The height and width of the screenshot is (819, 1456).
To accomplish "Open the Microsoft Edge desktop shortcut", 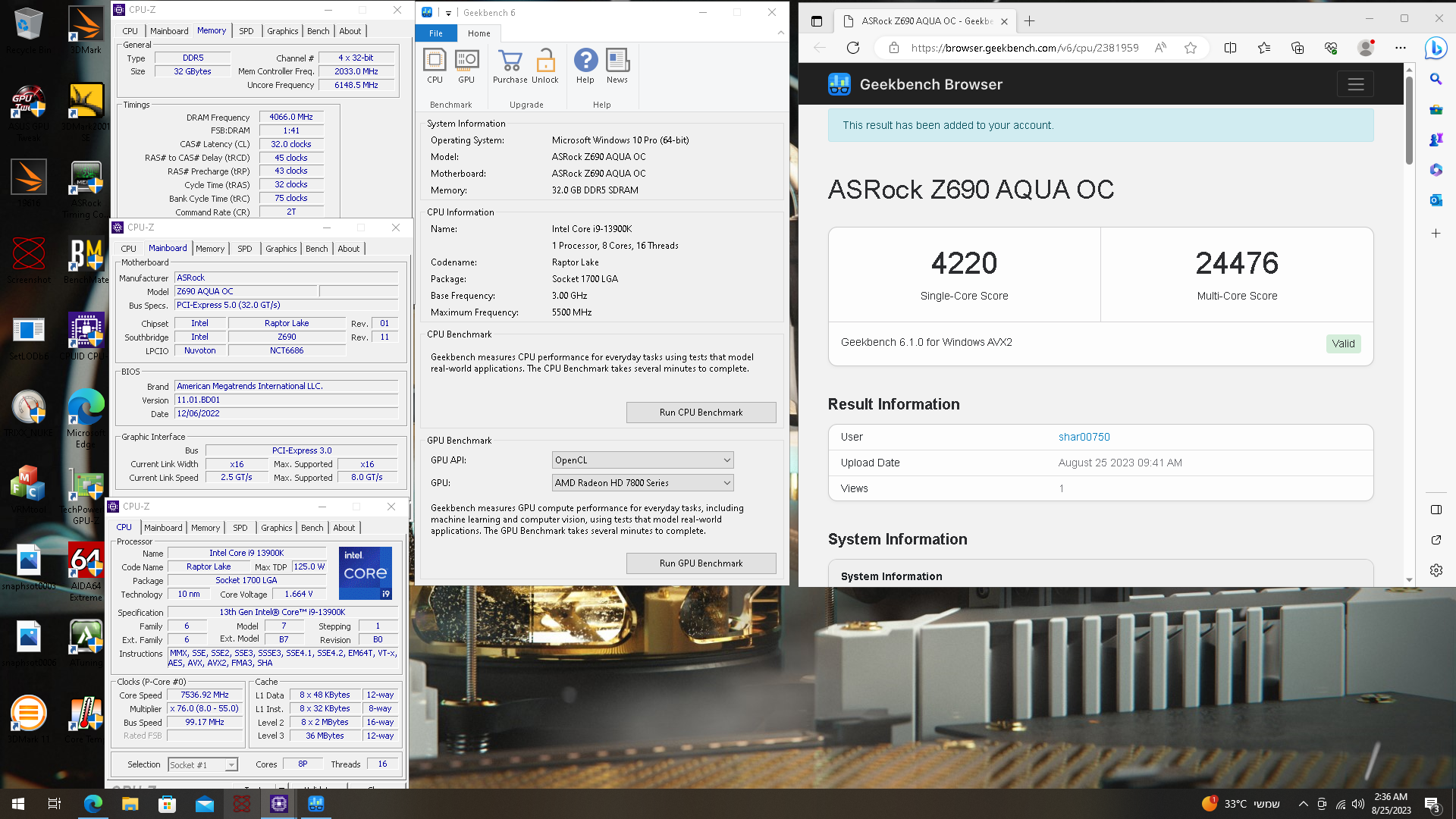I will click(x=86, y=418).
